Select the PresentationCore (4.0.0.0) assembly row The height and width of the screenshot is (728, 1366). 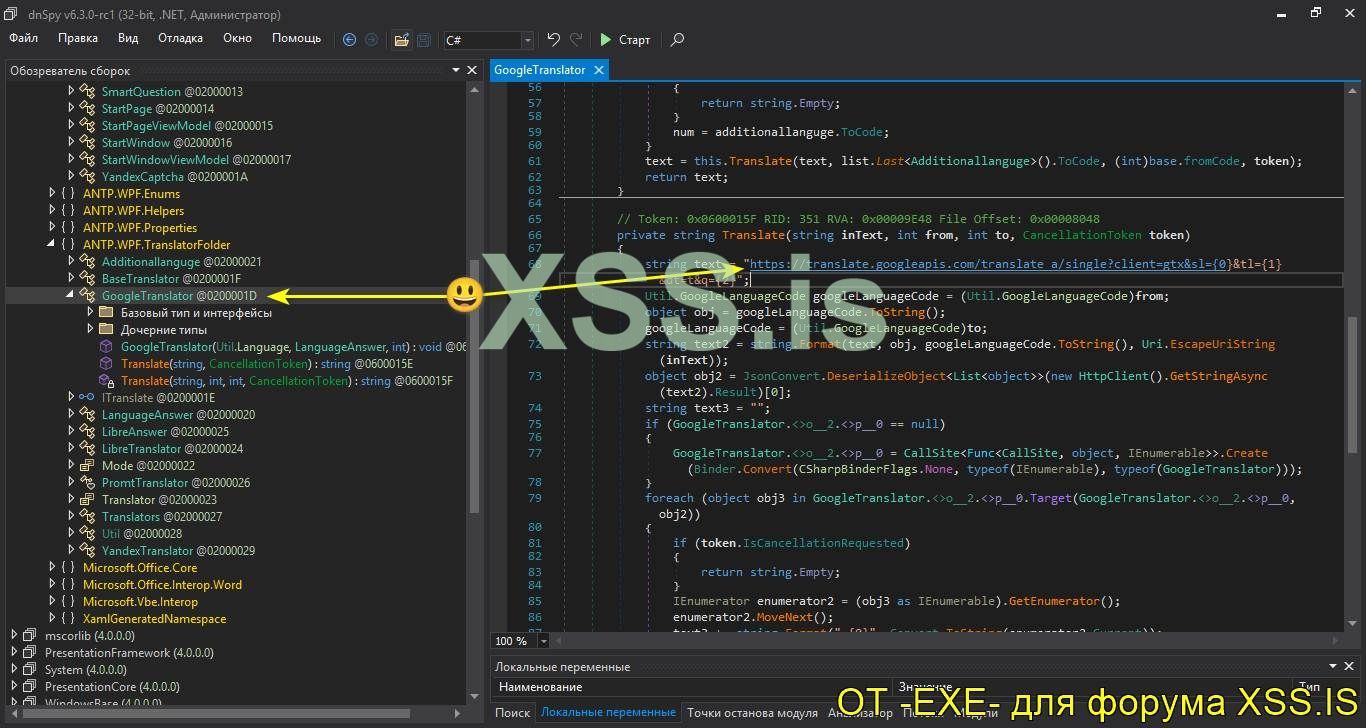click(x=112, y=686)
